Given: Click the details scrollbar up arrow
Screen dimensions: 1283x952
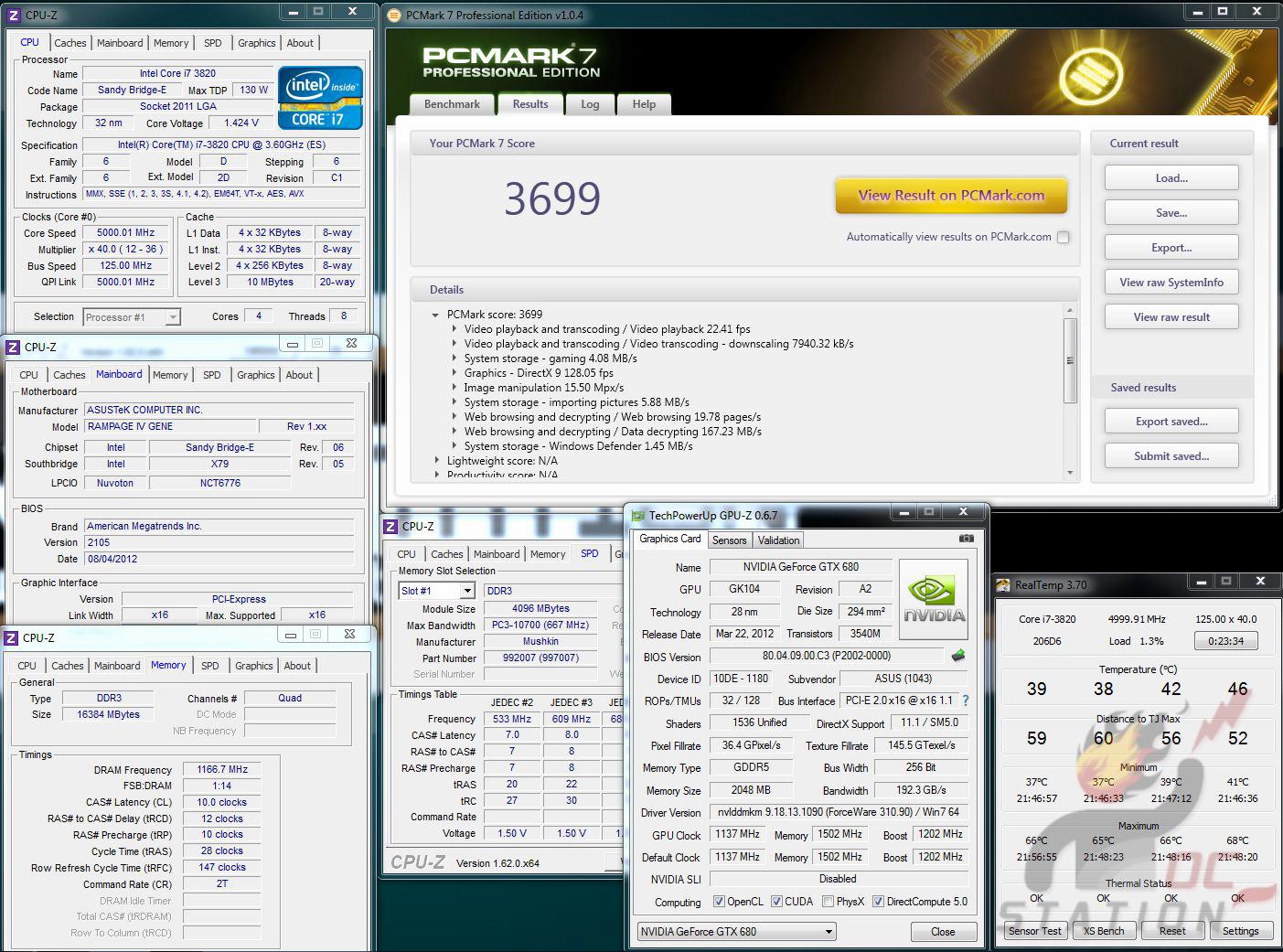Looking at the screenshot, I should coord(1070,311).
